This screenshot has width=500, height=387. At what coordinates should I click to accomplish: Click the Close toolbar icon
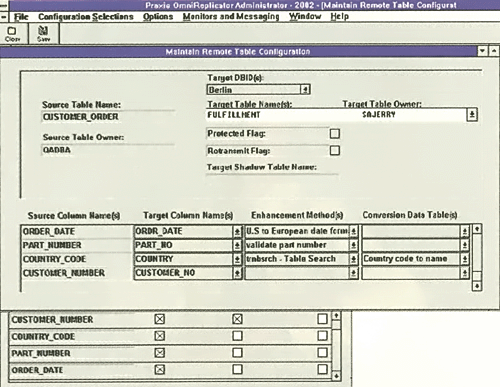click(12, 34)
